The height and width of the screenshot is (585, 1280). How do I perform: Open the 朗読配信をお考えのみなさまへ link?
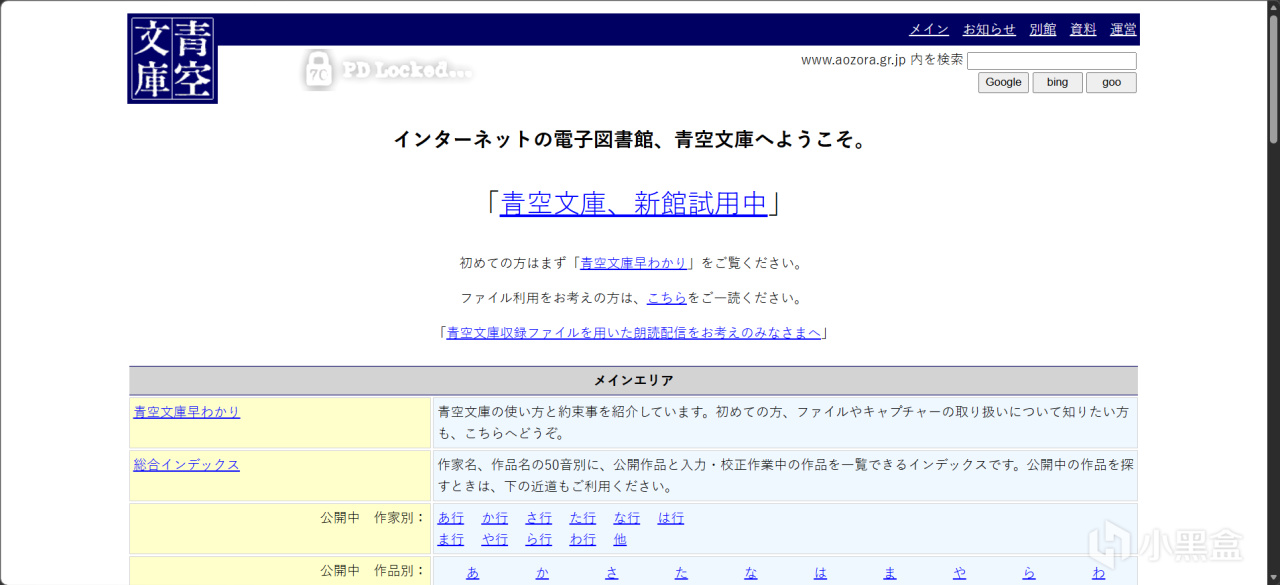[634, 333]
